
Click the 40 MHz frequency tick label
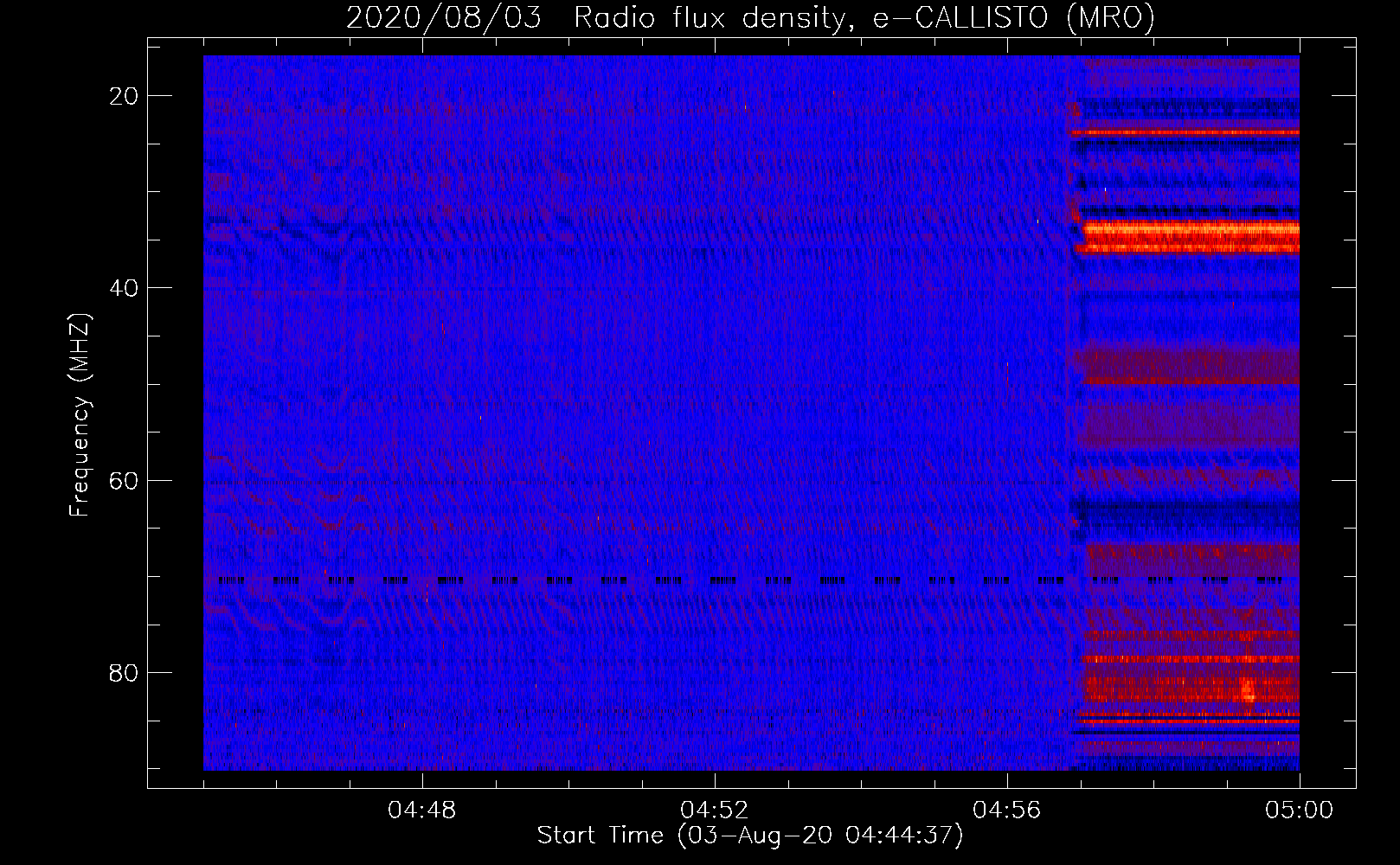[x=125, y=288]
